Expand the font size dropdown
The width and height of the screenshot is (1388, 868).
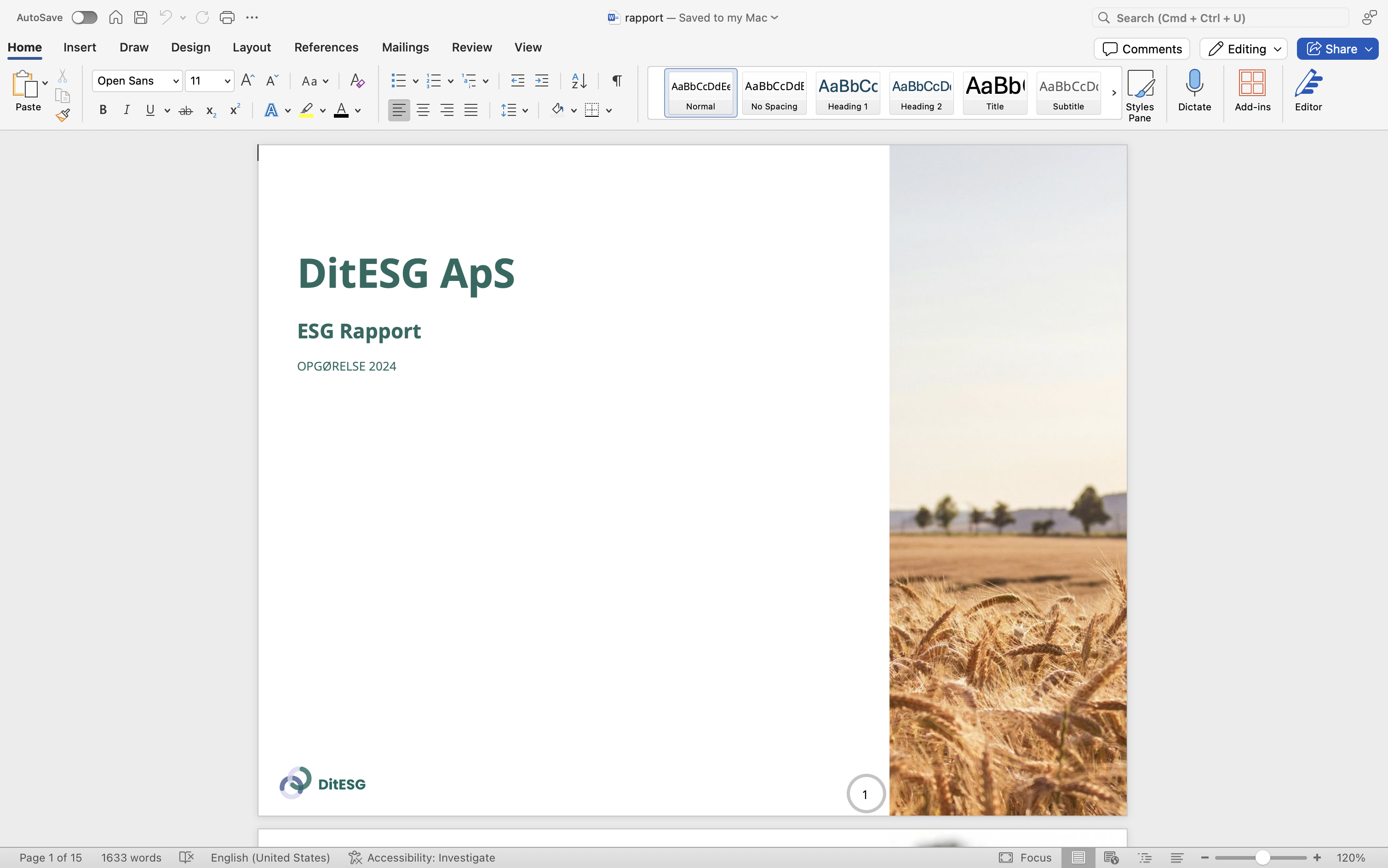pos(227,81)
